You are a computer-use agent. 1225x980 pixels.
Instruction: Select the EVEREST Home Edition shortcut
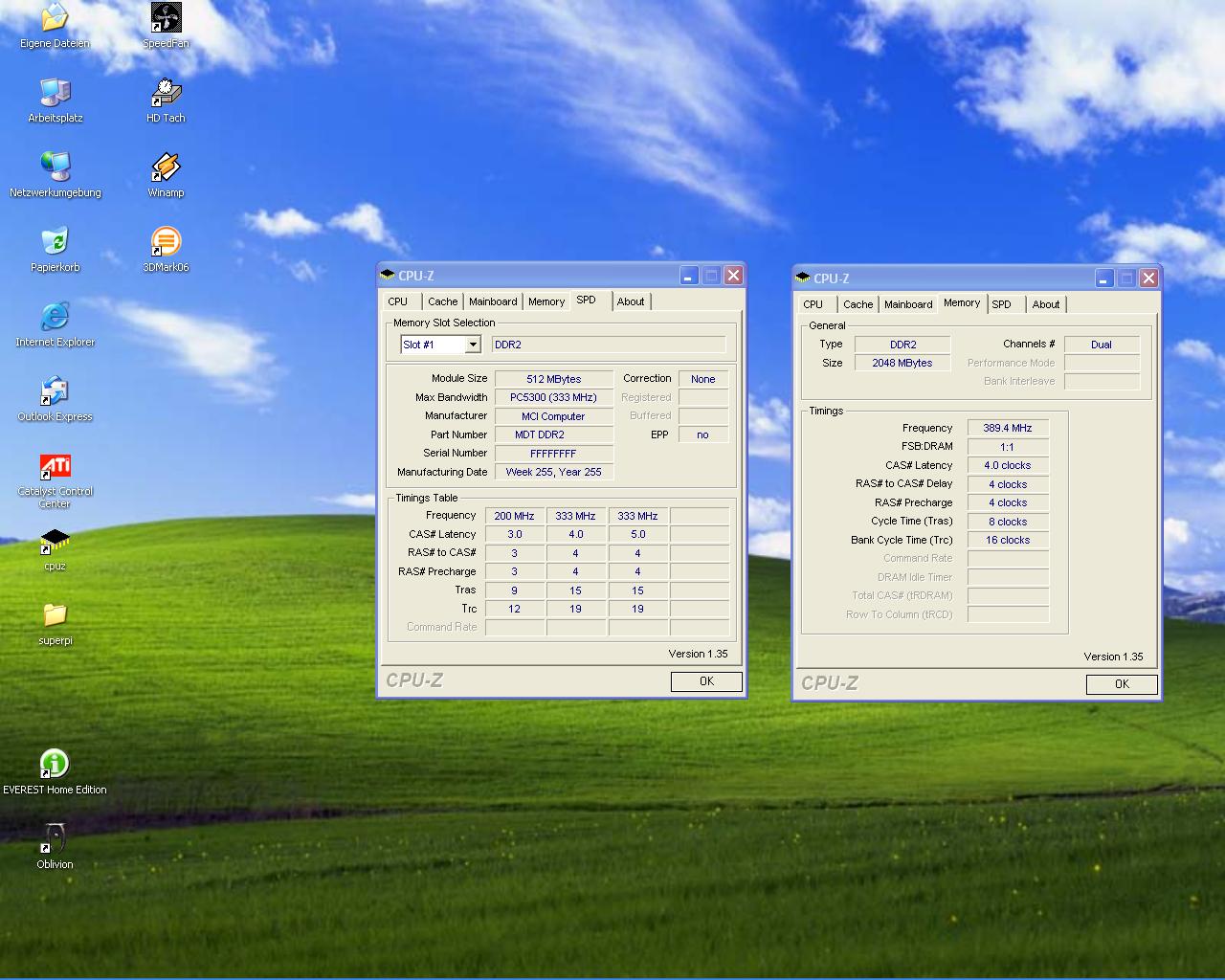[55, 772]
